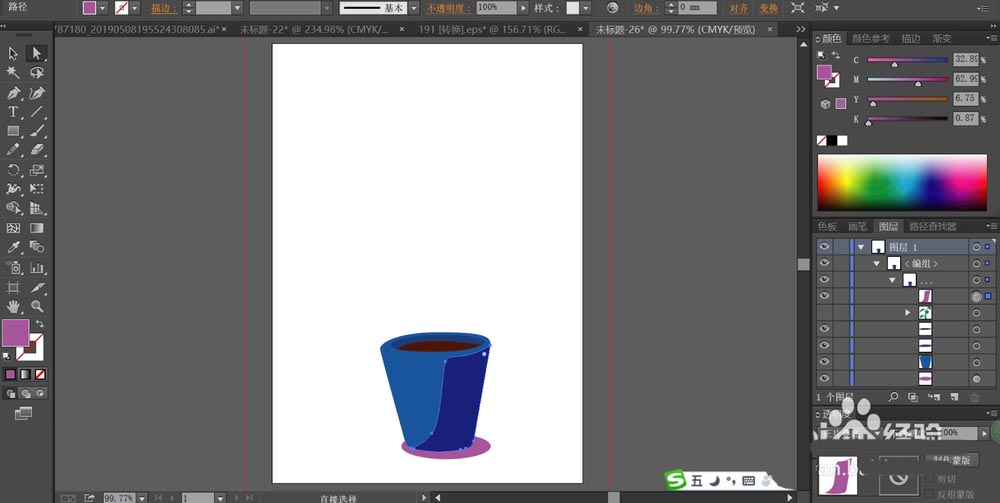Click the color spectrum bar
Viewport: 1000px width, 503px height.
902,182
